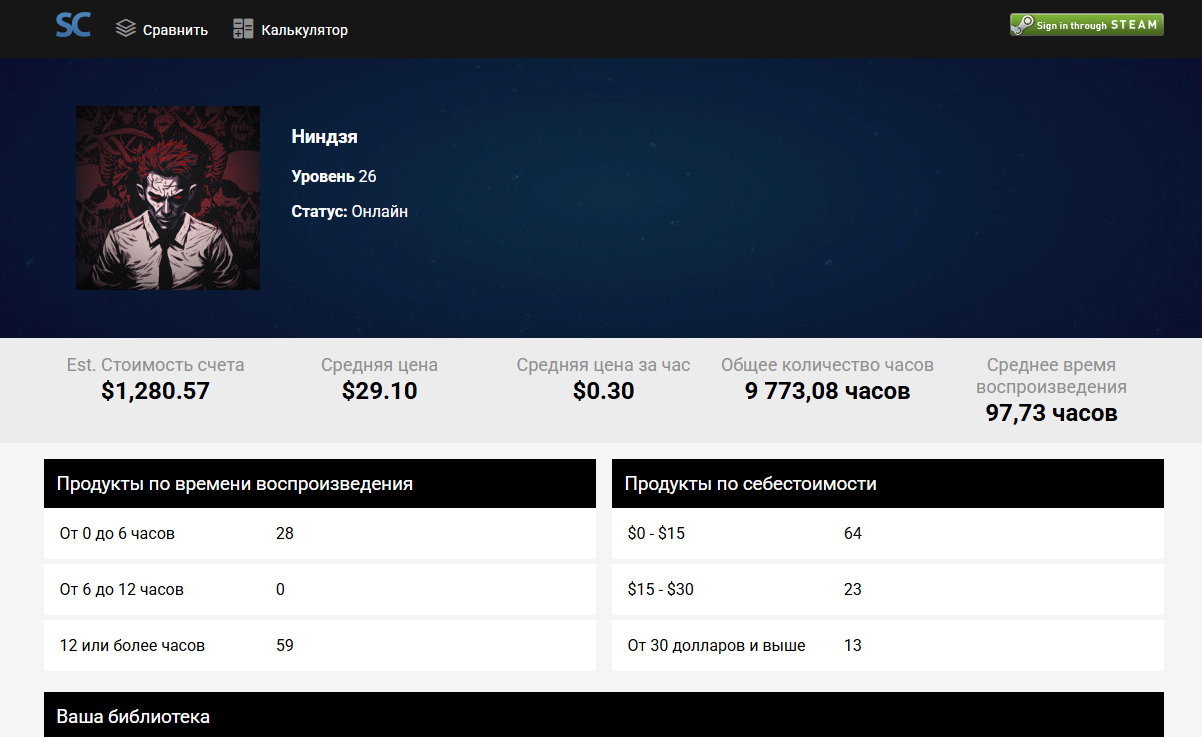1202x737 pixels.
Task: Click the profile avatar image
Action: pyautogui.click(x=168, y=198)
